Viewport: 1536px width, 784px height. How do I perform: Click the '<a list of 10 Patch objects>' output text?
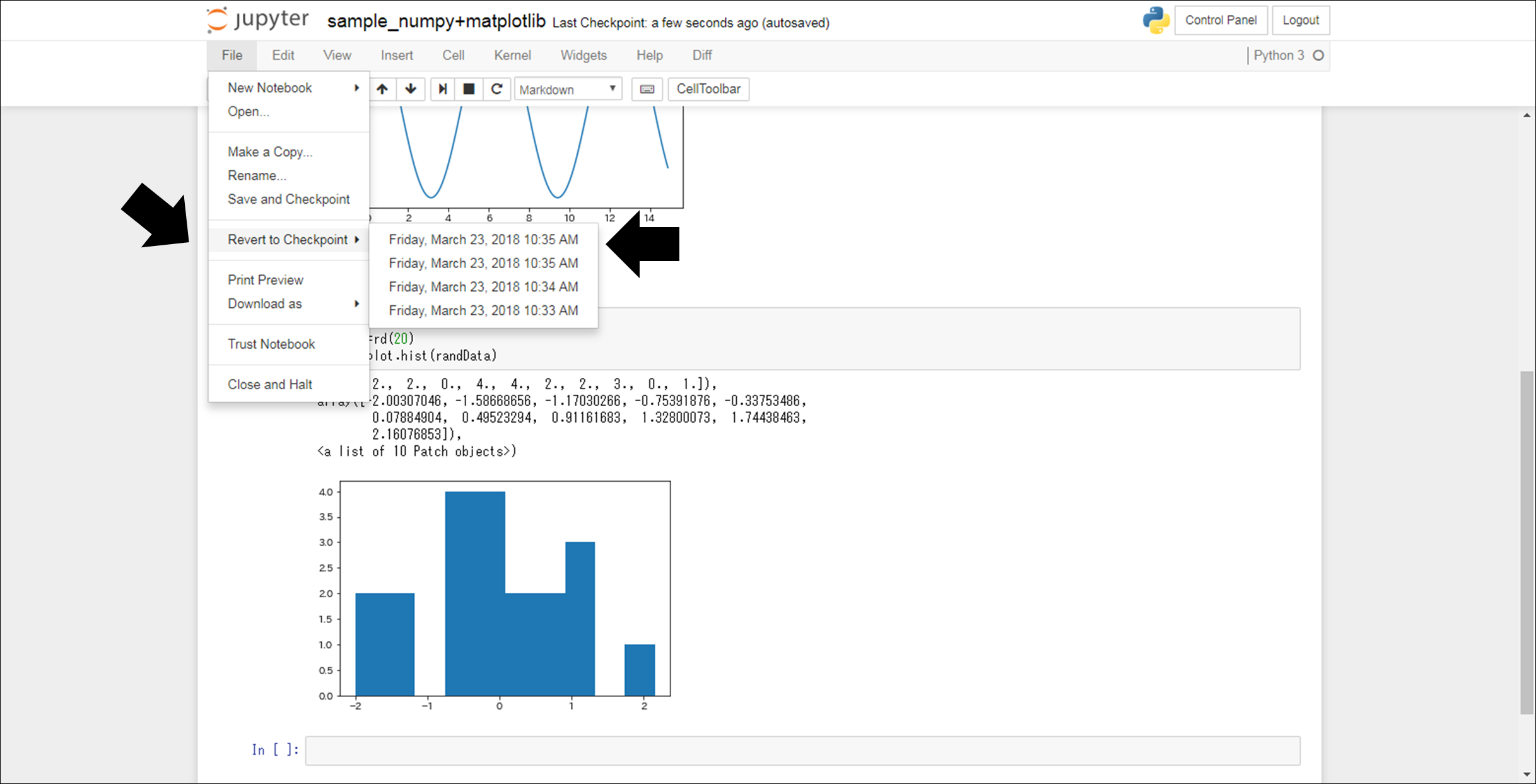coord(417,452)
